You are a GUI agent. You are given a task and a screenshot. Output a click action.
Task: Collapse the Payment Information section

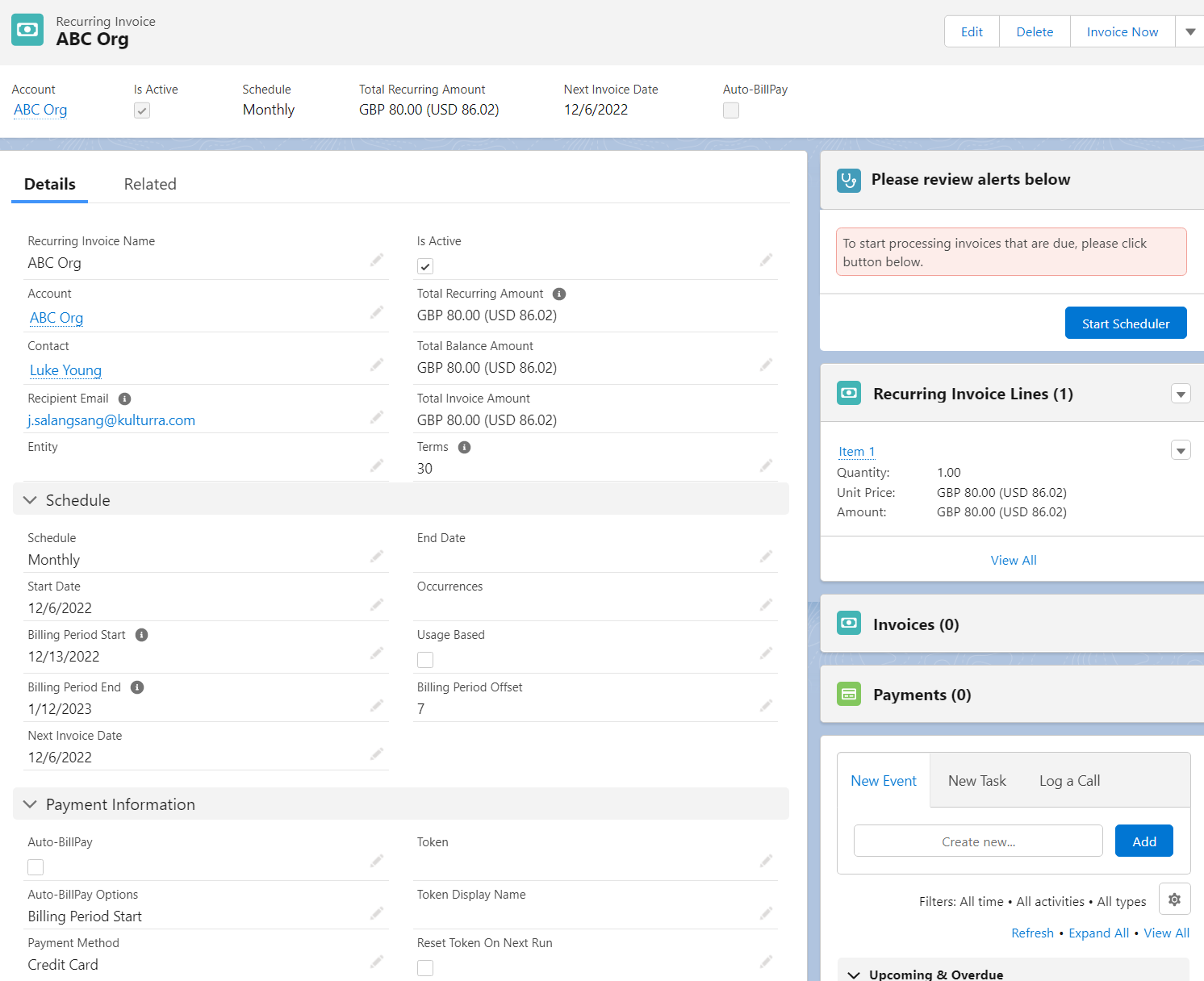point(31,804)
